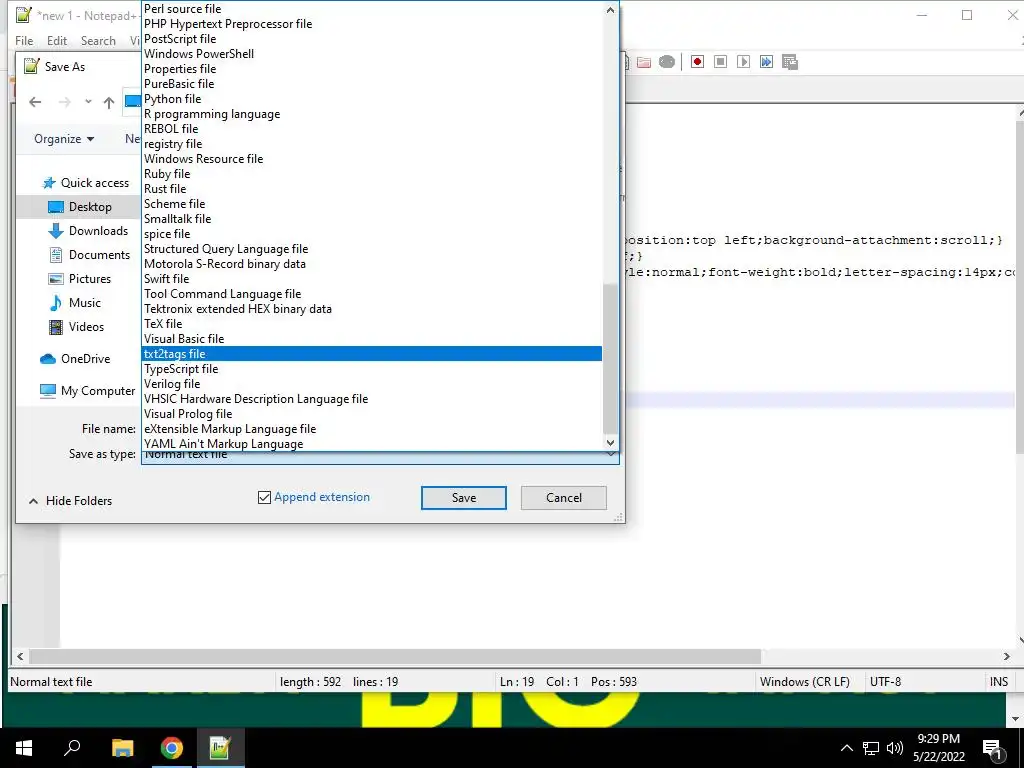
Task: Select PostScript file type entry
Action: [372, 39]
